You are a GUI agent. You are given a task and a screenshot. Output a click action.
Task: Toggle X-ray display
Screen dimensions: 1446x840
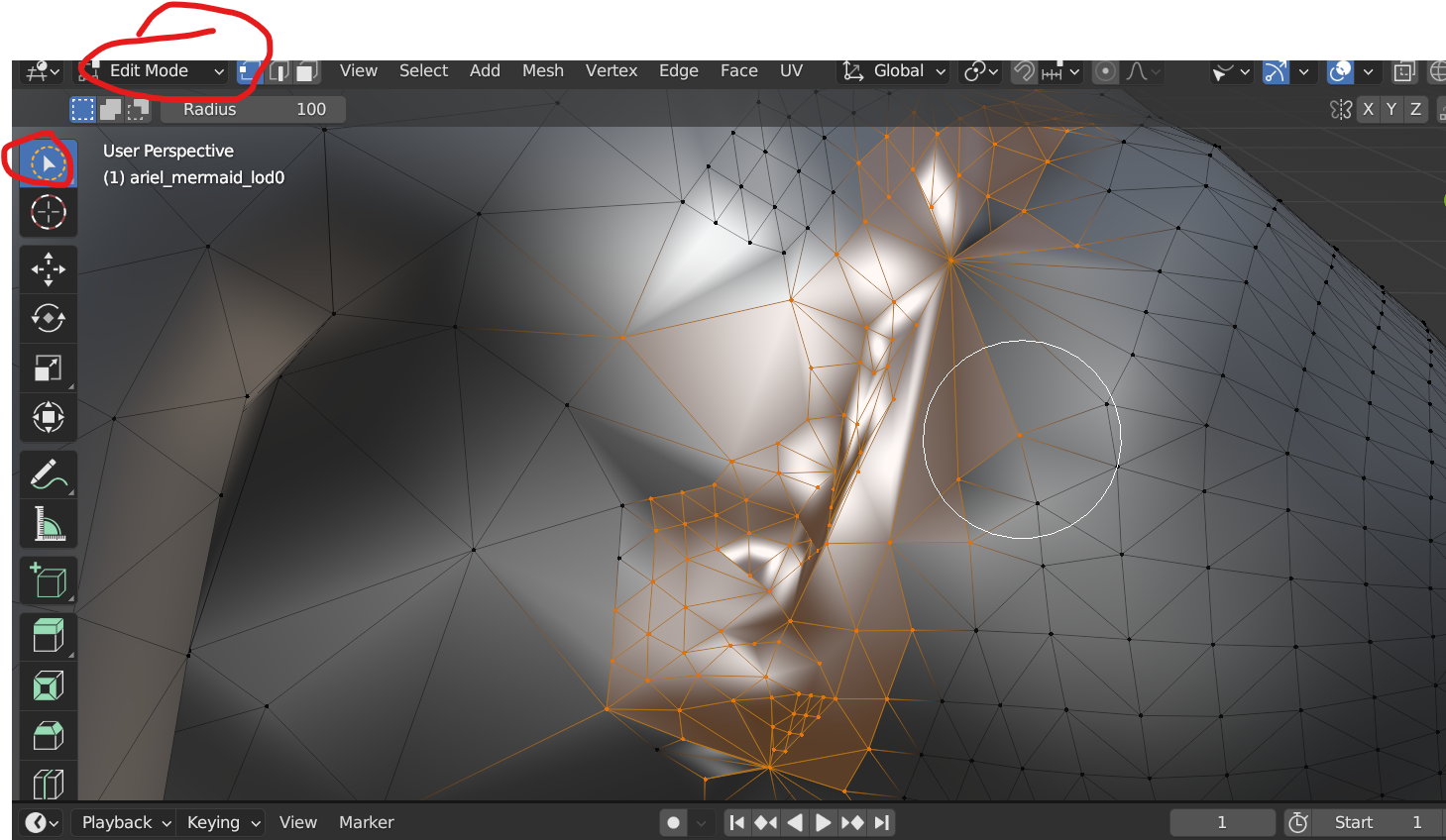(x=1404, y=71)
